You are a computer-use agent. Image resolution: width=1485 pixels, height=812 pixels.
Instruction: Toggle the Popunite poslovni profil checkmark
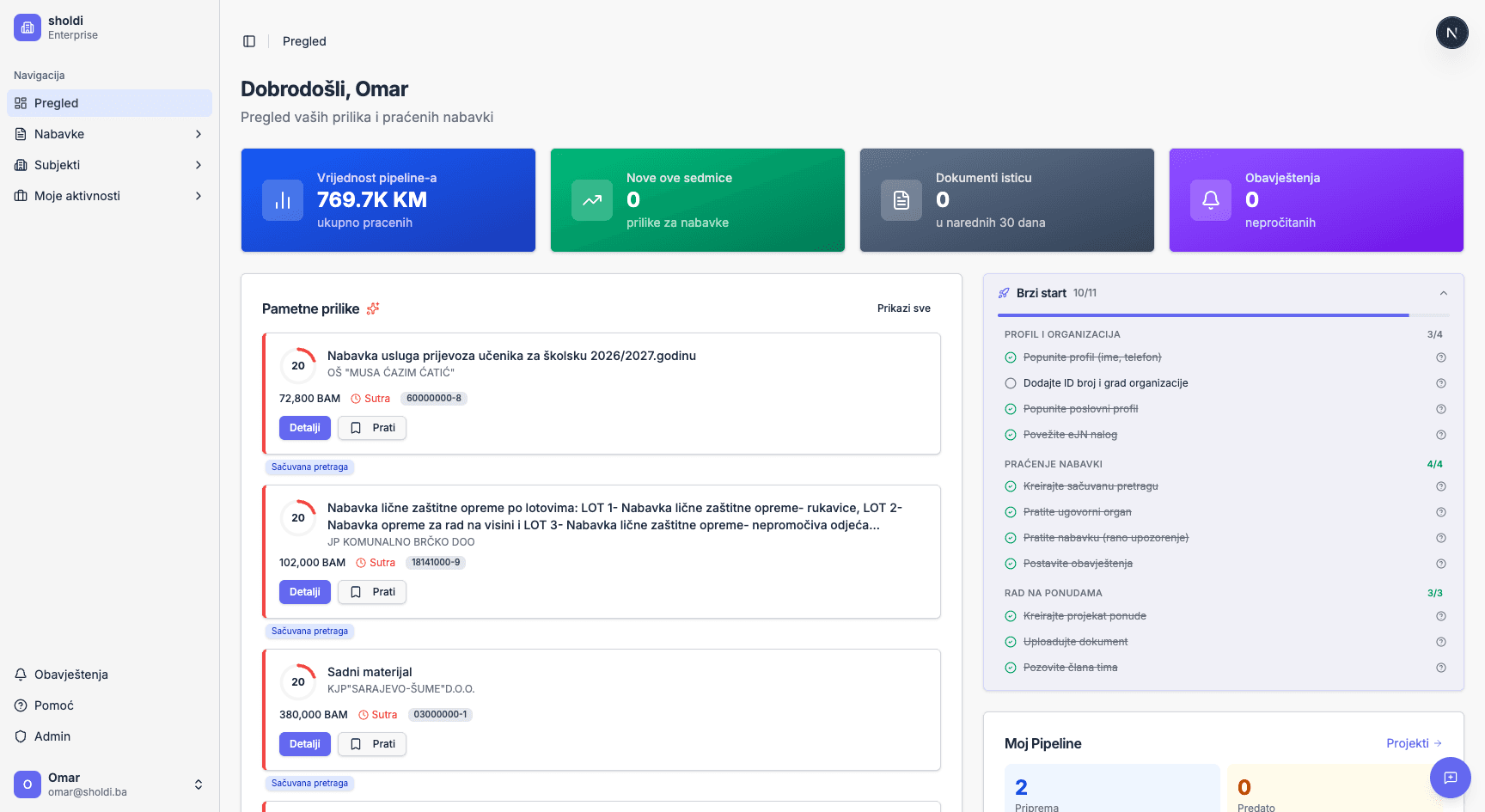coord(1011,409)
